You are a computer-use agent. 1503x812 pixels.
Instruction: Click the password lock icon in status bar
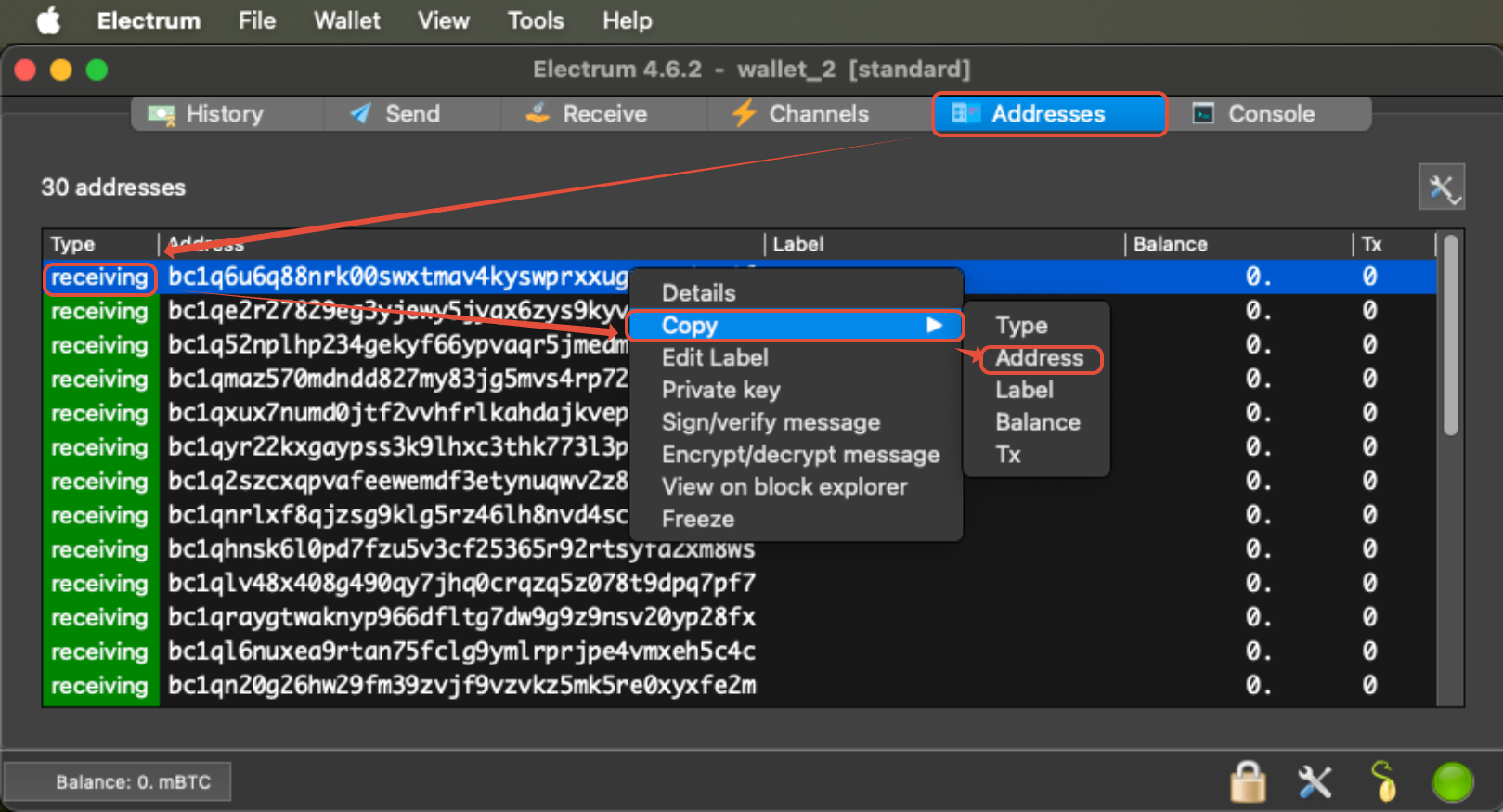pyautogui.click(x=1249, y=781)
